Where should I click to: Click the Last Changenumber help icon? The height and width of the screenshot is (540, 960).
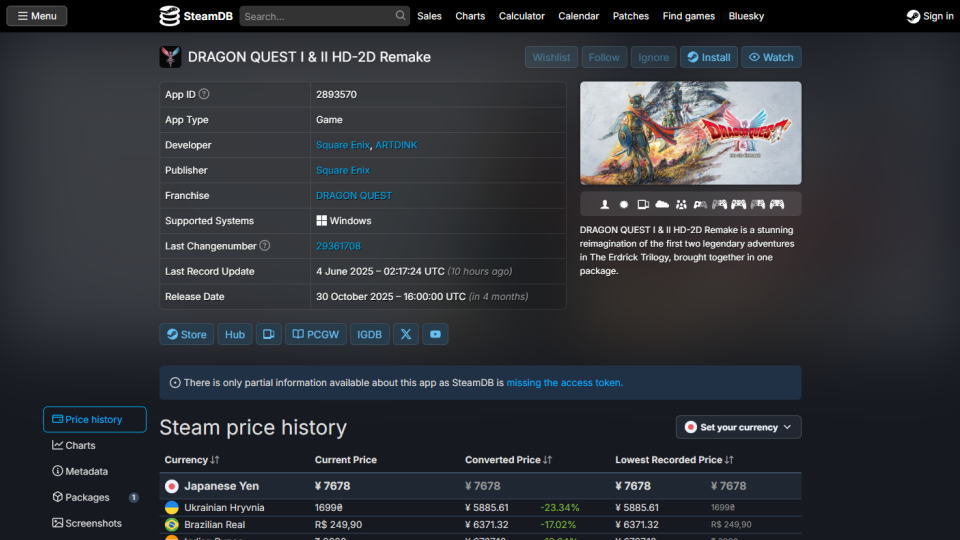click(264, 246)
